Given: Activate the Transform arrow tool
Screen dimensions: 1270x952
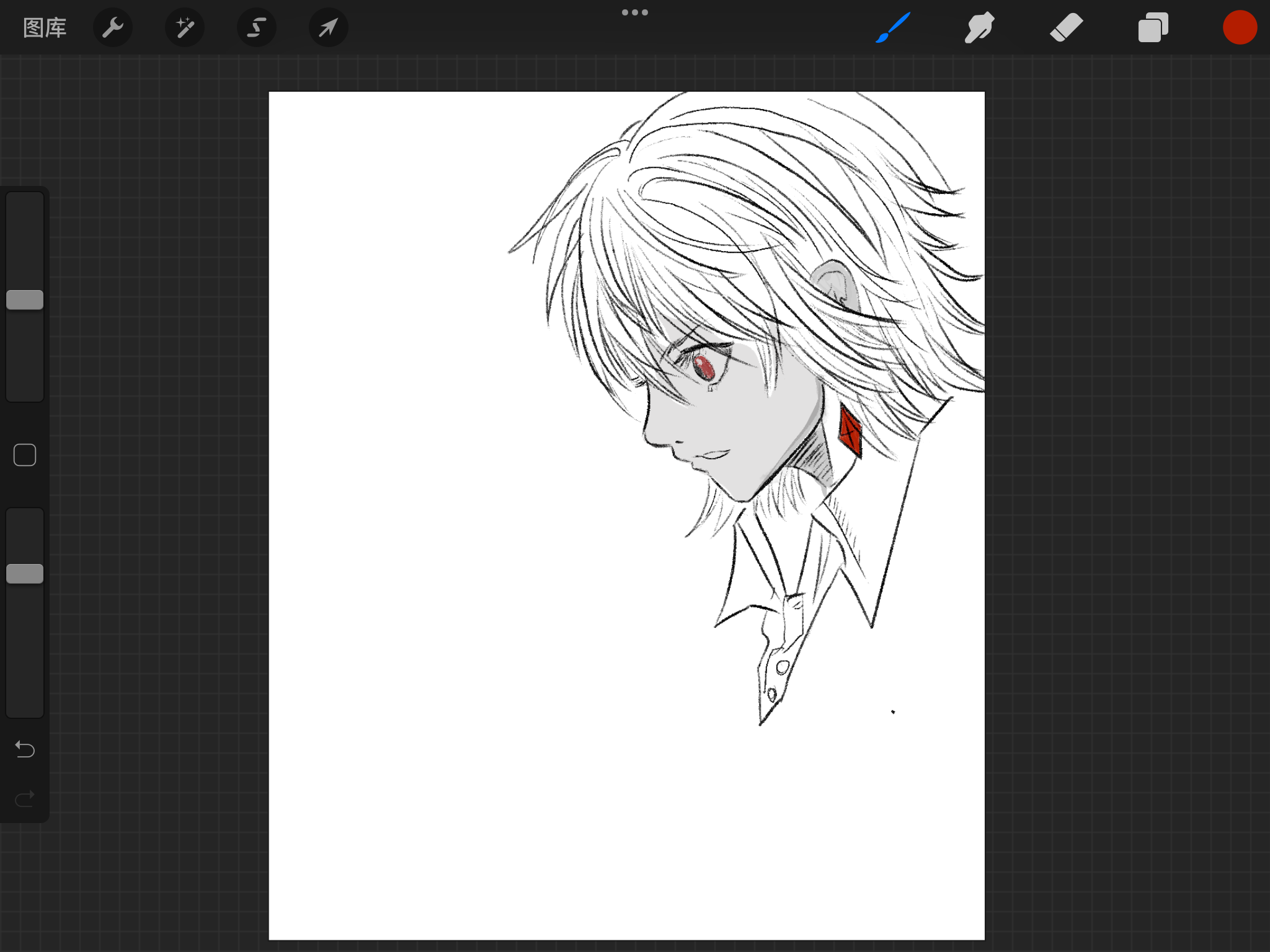Looking at the screenshot, I should [329, 28].
